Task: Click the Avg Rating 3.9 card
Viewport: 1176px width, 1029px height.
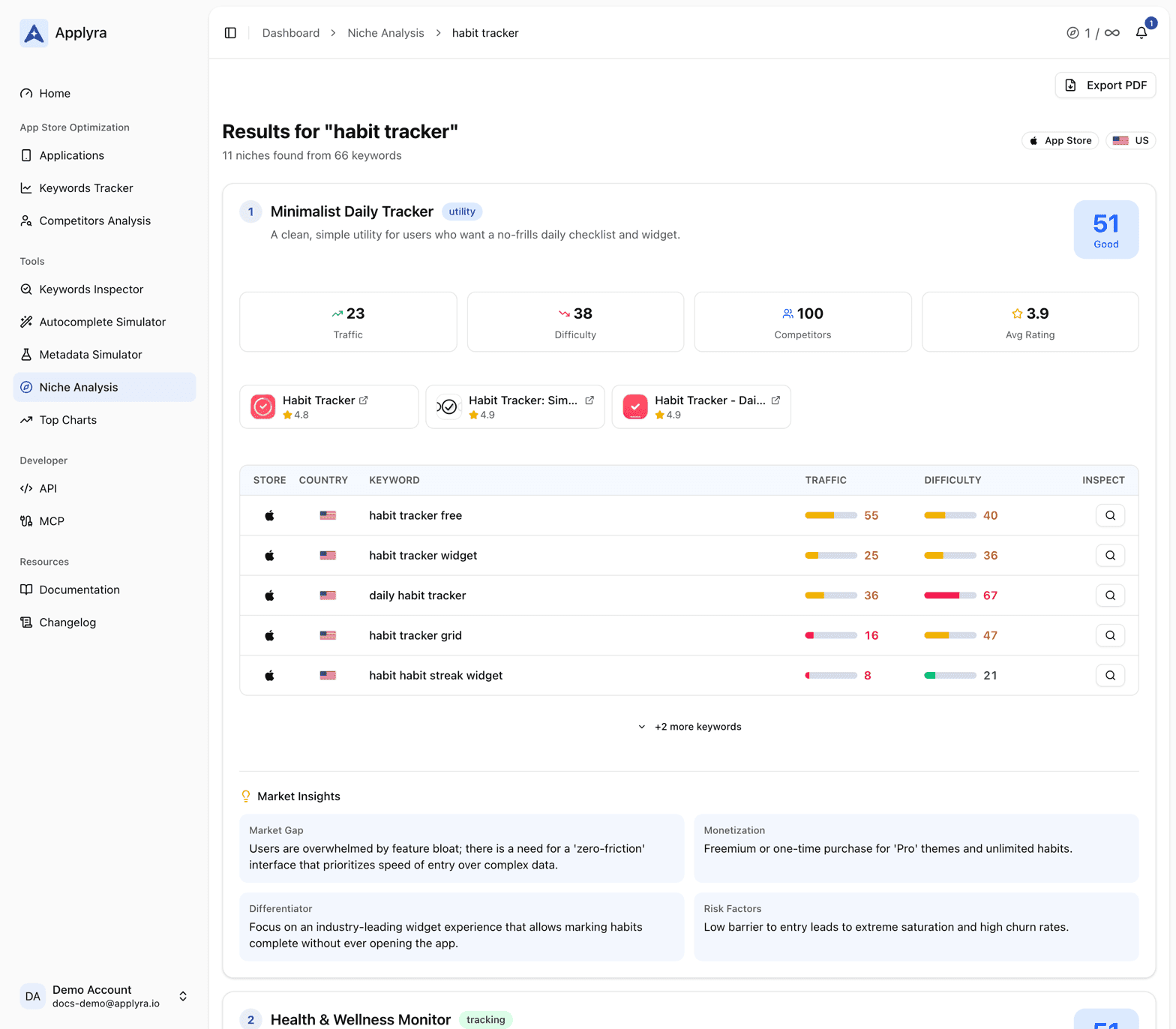Action: [x=1030, y=322]
